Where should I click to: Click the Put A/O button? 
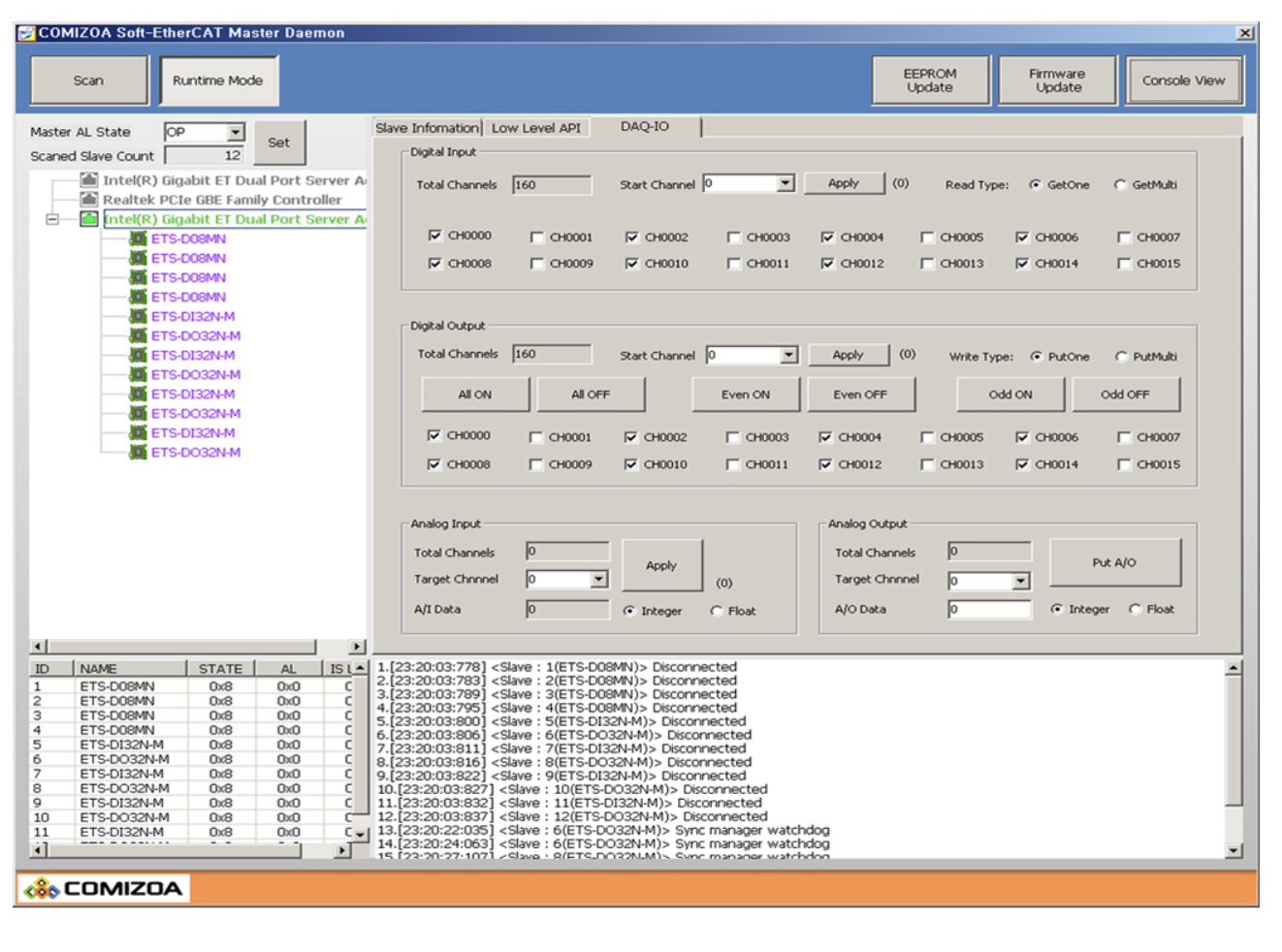click(x=1114, y=562)
